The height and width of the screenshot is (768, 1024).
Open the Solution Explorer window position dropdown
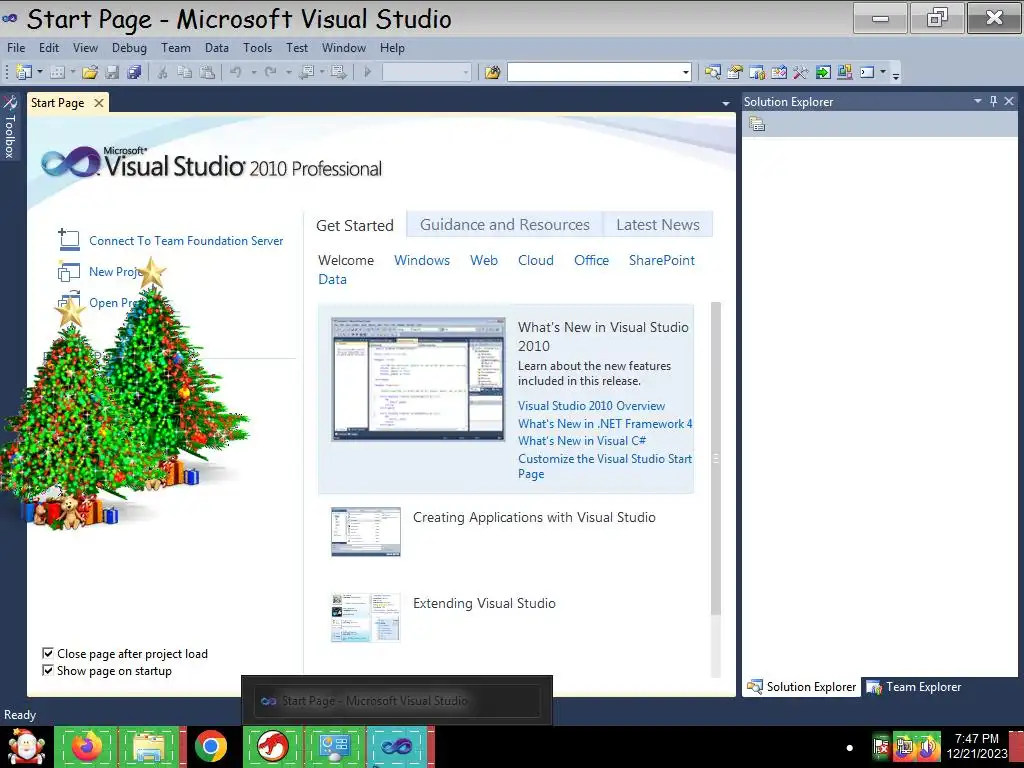coord(978,101)
